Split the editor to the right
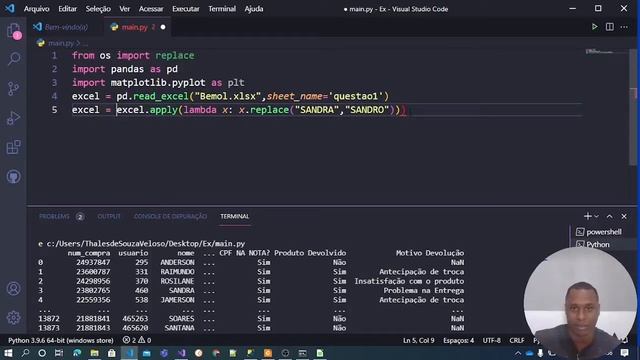This screenshot has height=360, width=640. 609,27
